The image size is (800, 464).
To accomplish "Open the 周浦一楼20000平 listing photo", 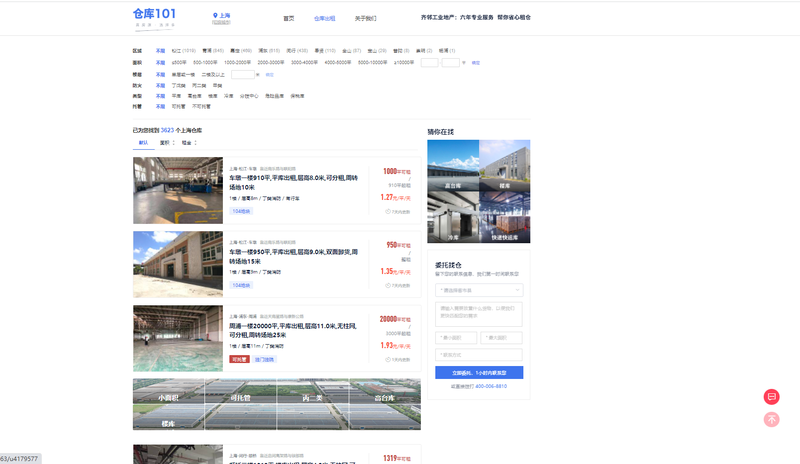I will click(178, 338).
